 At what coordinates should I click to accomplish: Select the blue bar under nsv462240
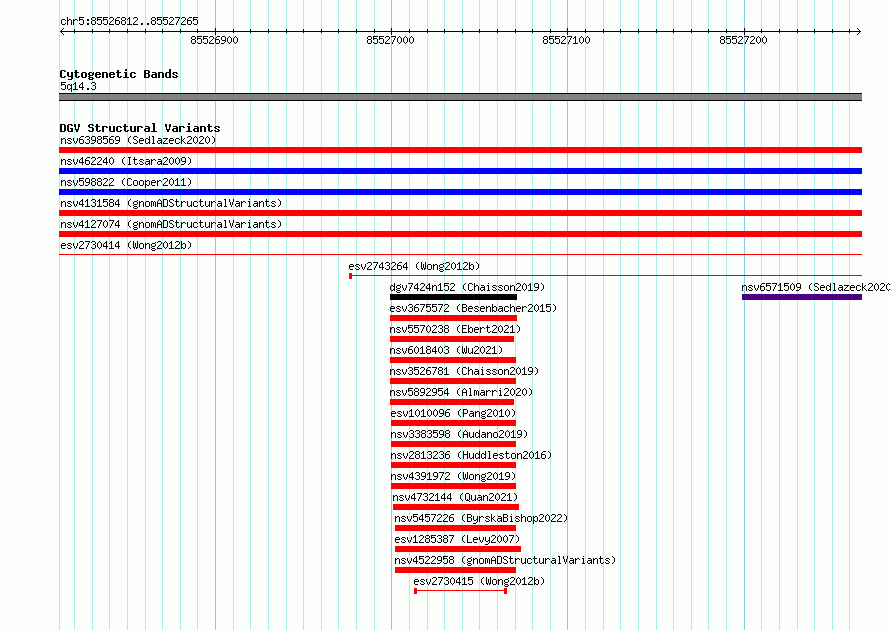click(x=460, y=171)
